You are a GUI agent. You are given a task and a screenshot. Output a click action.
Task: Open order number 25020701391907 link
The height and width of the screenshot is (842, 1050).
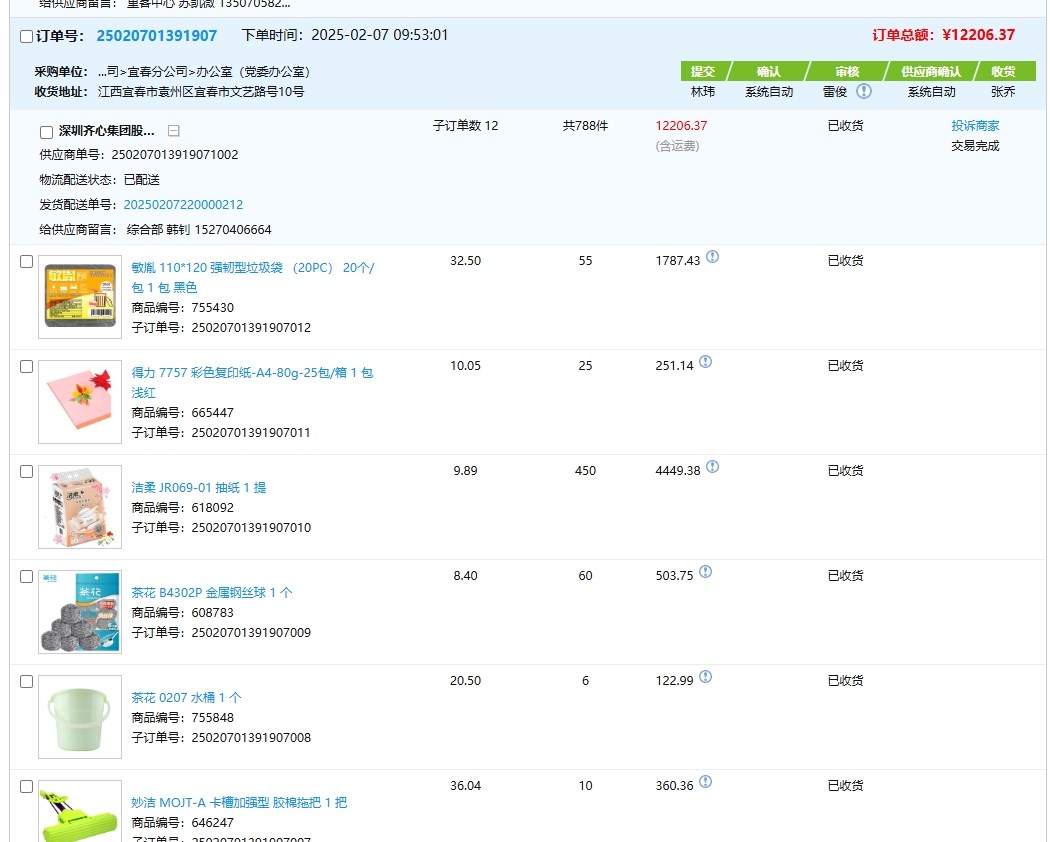tap(157, 36)
